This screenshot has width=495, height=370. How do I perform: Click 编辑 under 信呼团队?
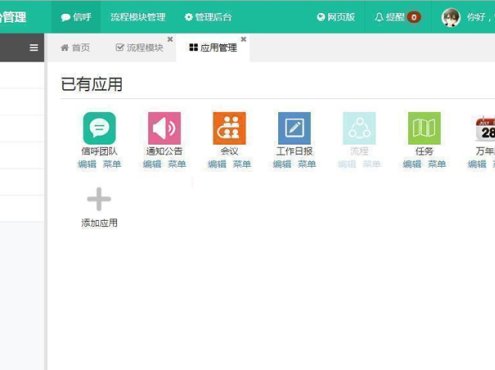[87, 164]
